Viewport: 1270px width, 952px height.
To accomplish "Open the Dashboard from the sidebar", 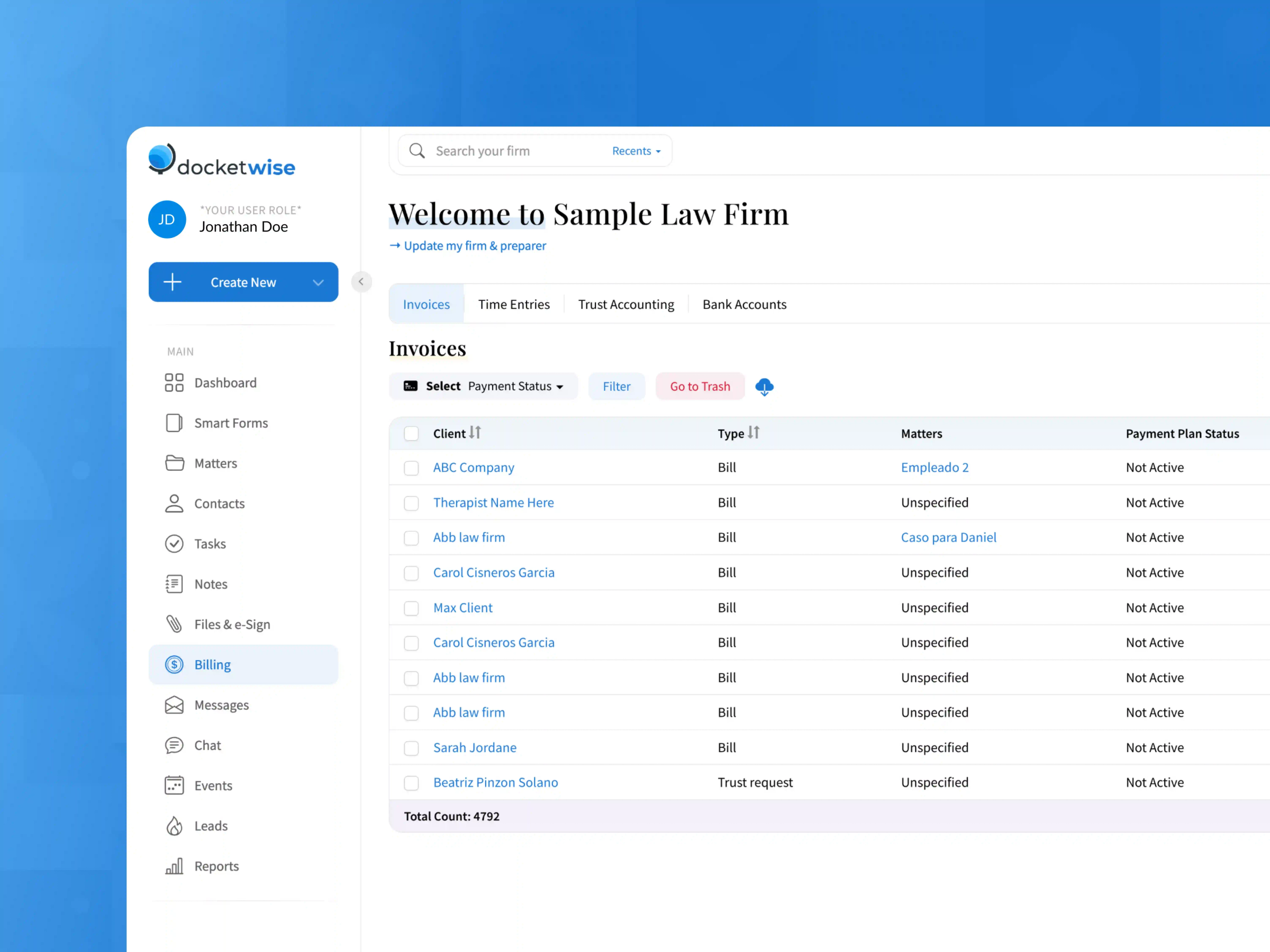I will click(x=224, y=383).
